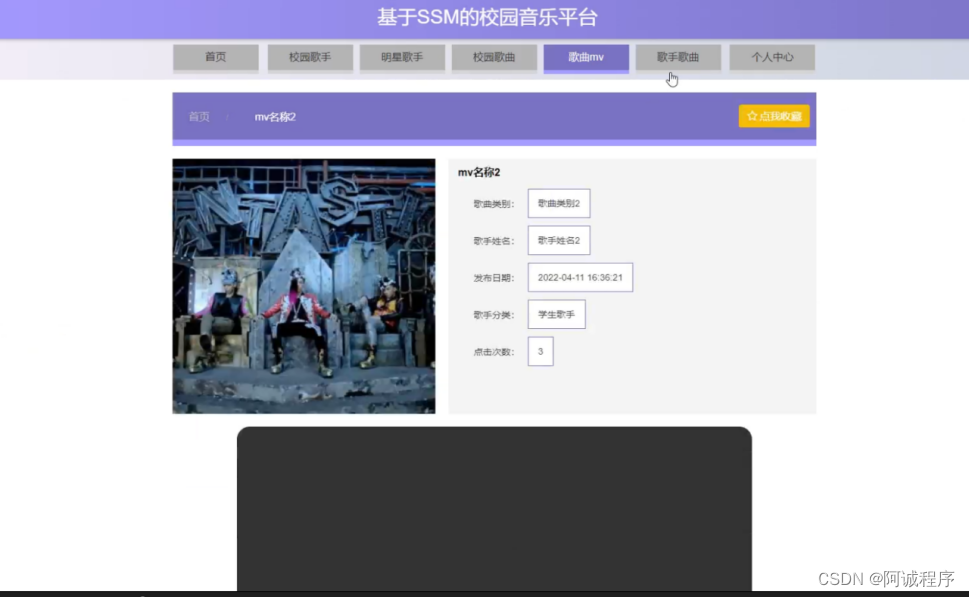Click the click-count field showing 3

tap(540, 351)
